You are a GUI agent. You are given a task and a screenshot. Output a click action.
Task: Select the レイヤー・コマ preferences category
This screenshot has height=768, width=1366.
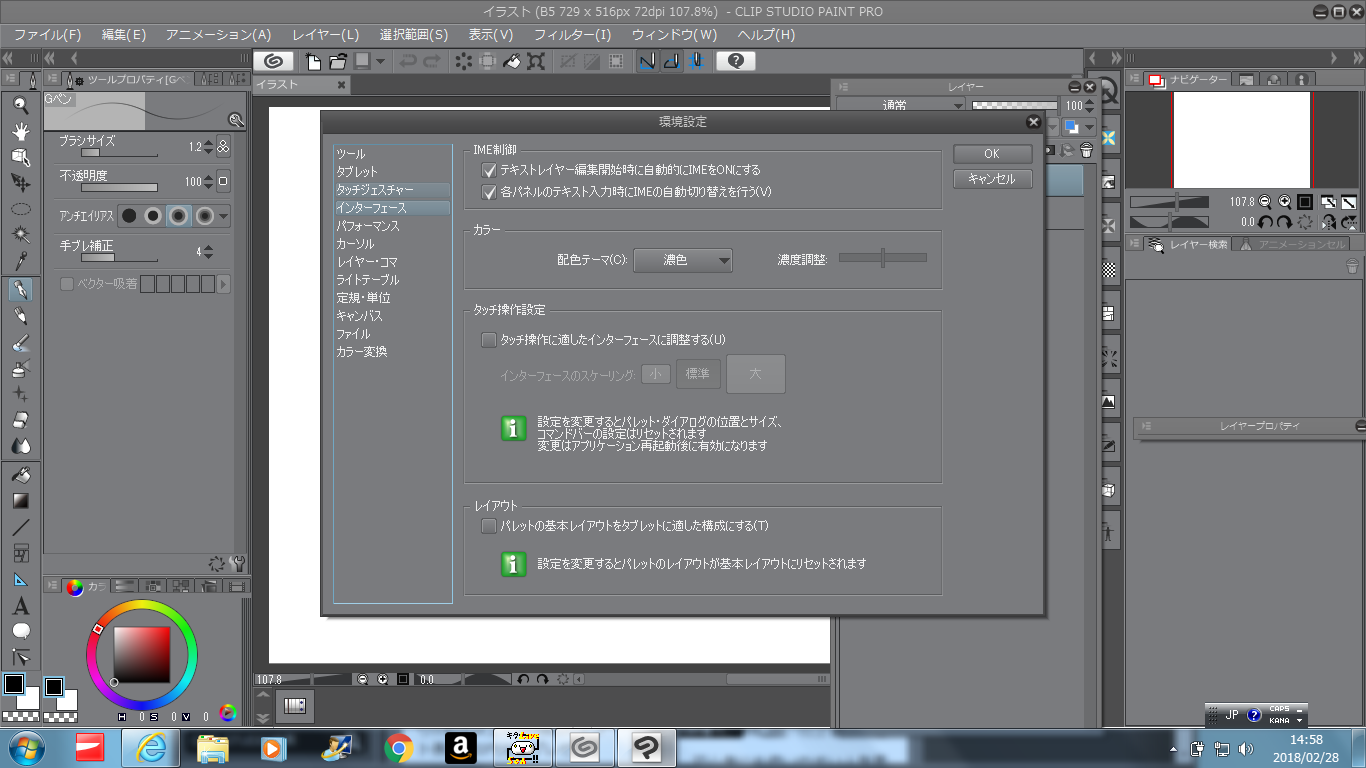click(368, 262)
